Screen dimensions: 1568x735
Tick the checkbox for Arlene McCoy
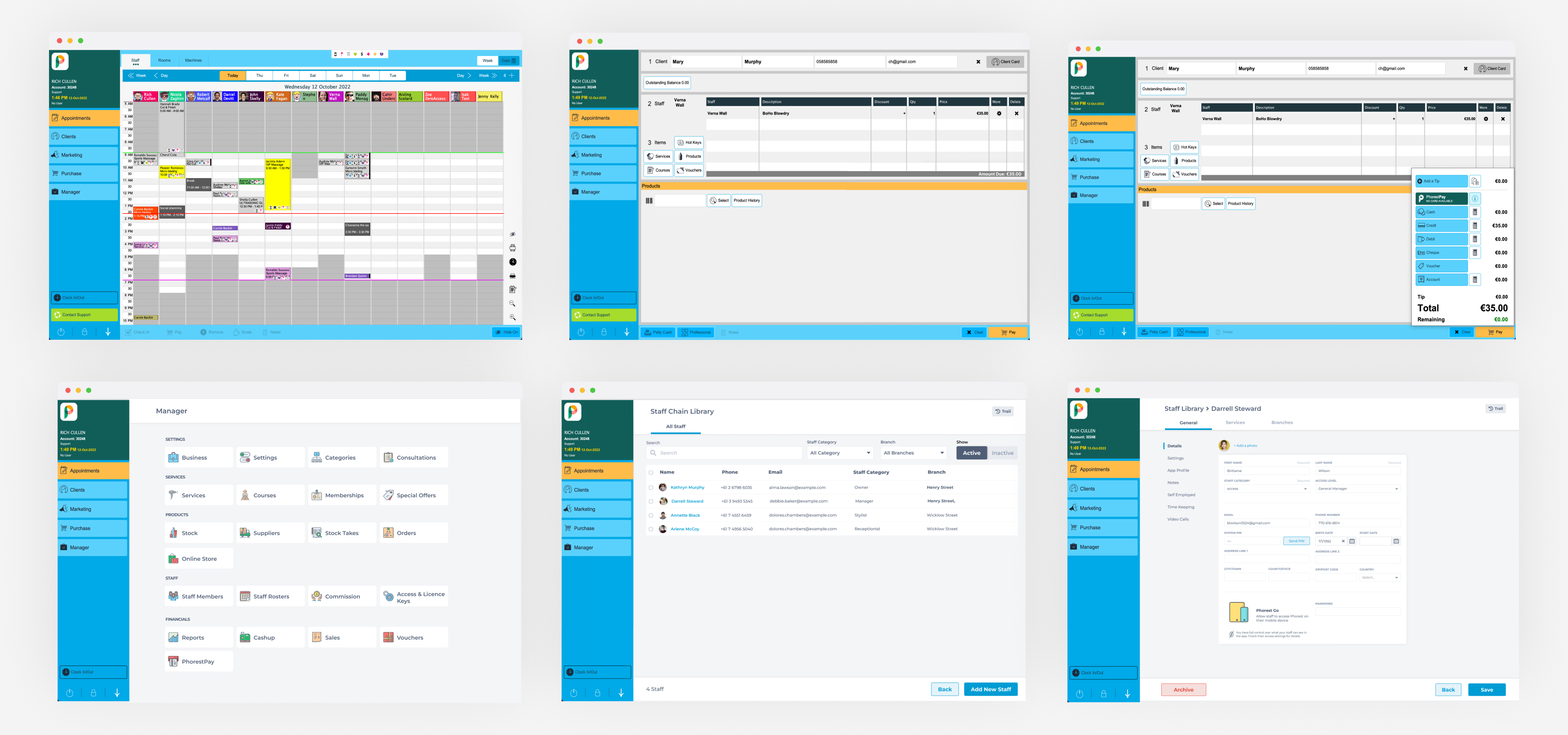[651, 529]
